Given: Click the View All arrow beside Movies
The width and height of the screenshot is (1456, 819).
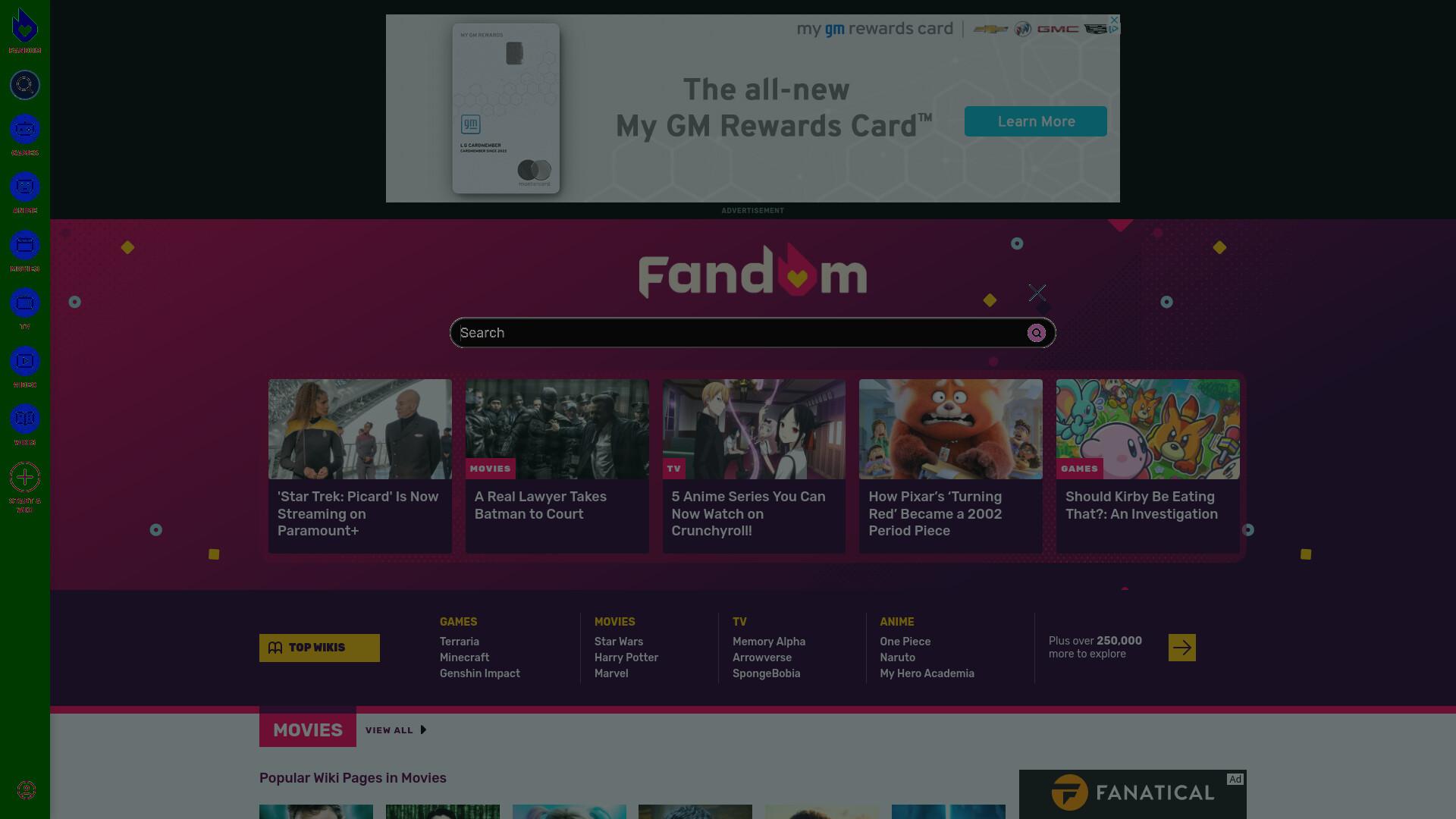Looking at the screenshot, I should 423,730.
